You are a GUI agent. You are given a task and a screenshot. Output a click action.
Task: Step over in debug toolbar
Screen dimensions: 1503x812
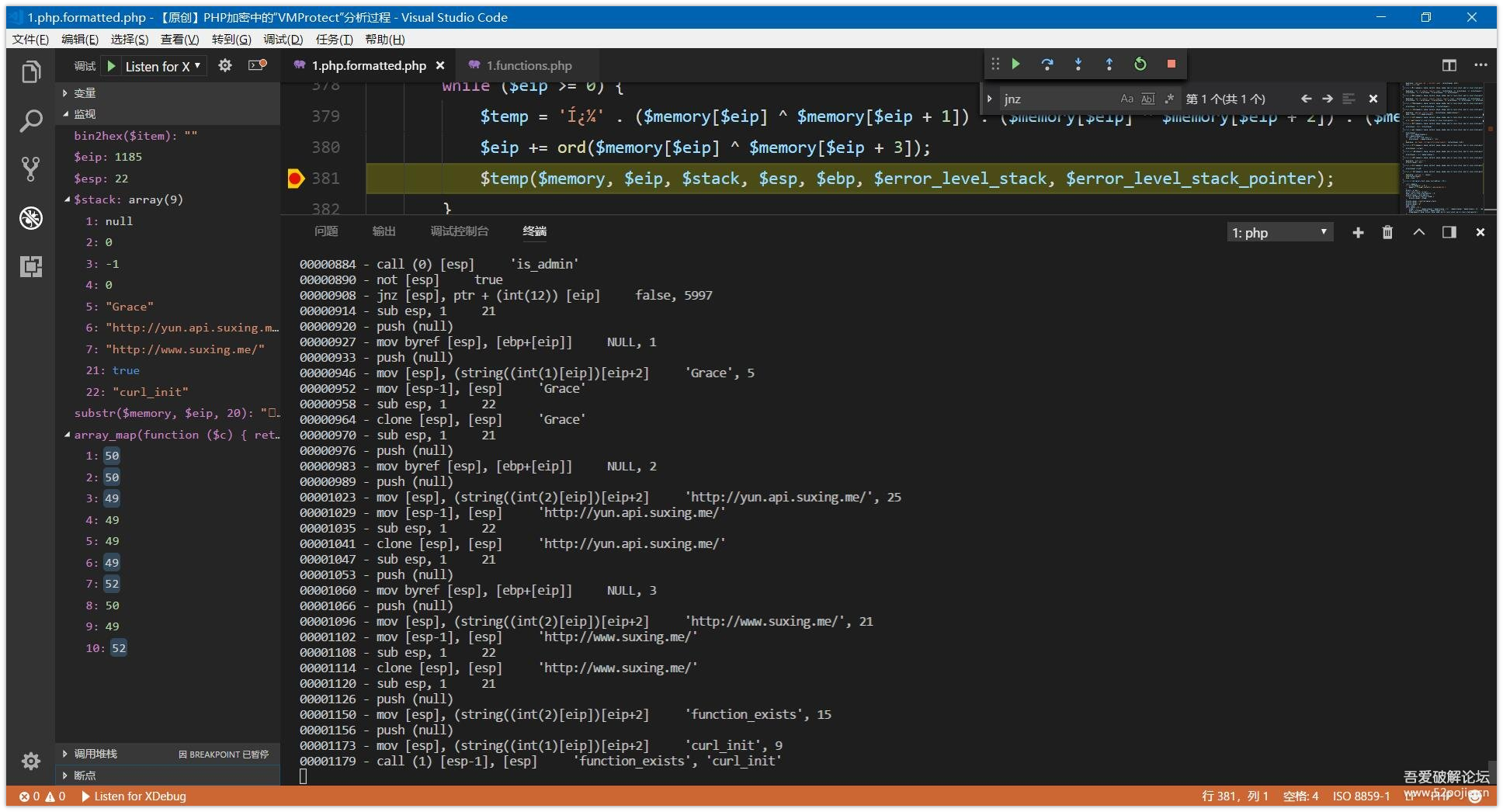[1047, 64]
